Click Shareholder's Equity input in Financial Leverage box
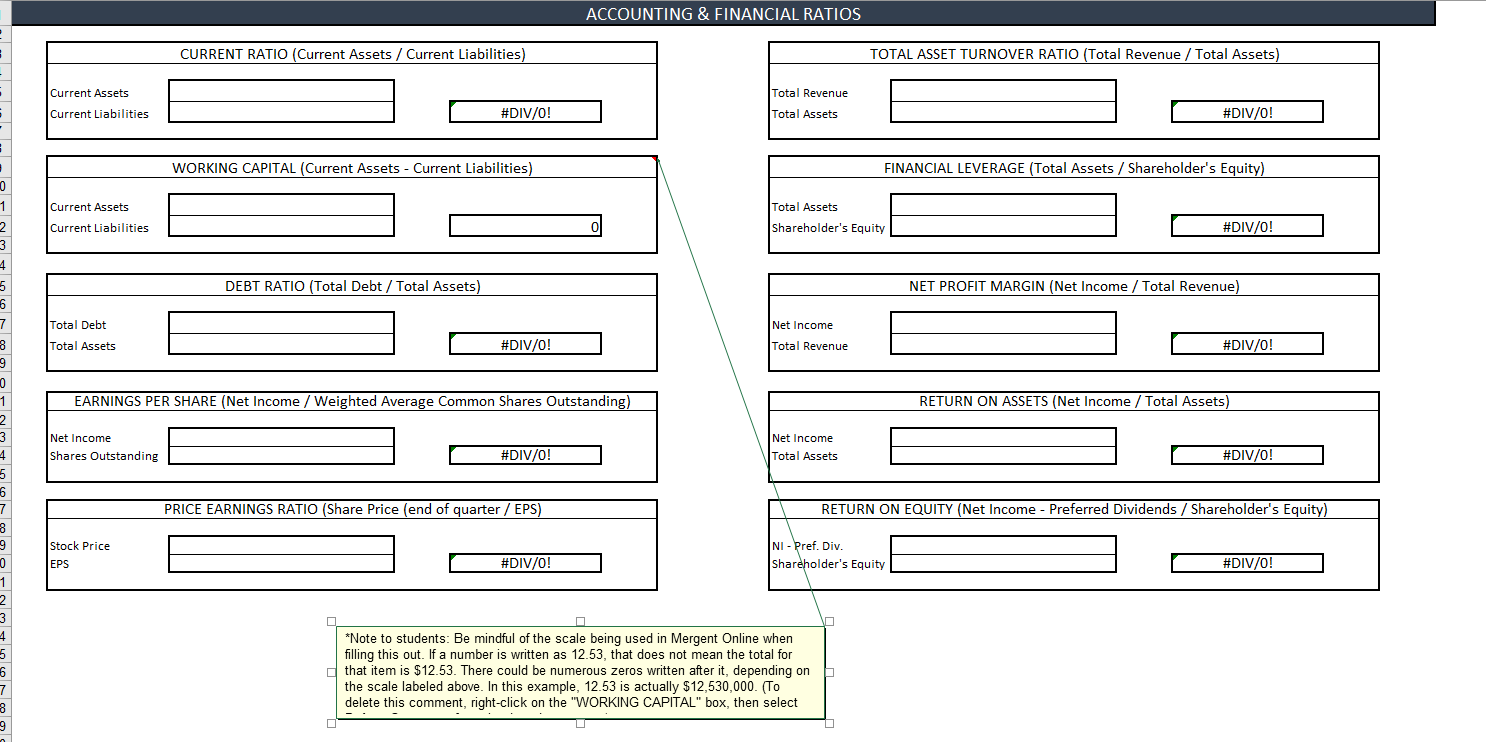The image size is (1486, 742). tap(1003, 226)
